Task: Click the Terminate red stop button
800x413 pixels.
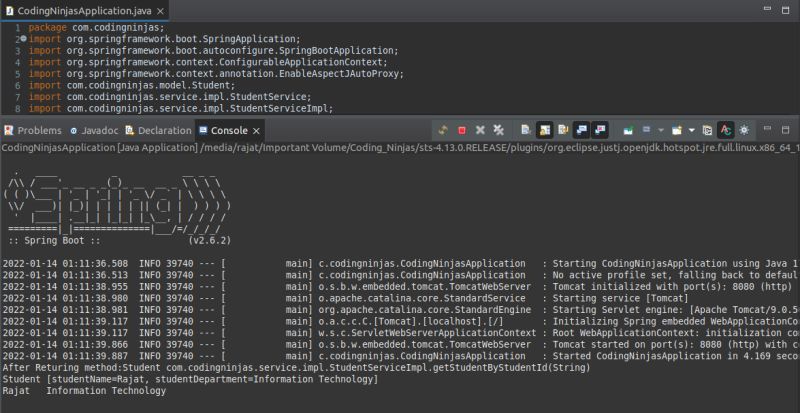Action: [462, 130]
